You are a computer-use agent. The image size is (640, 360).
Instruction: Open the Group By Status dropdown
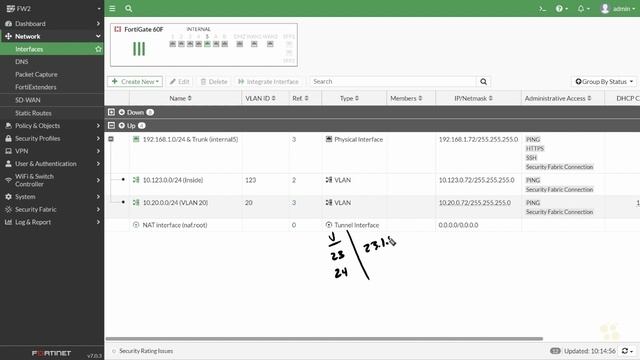pyautogui.click(x=604, y=82)
